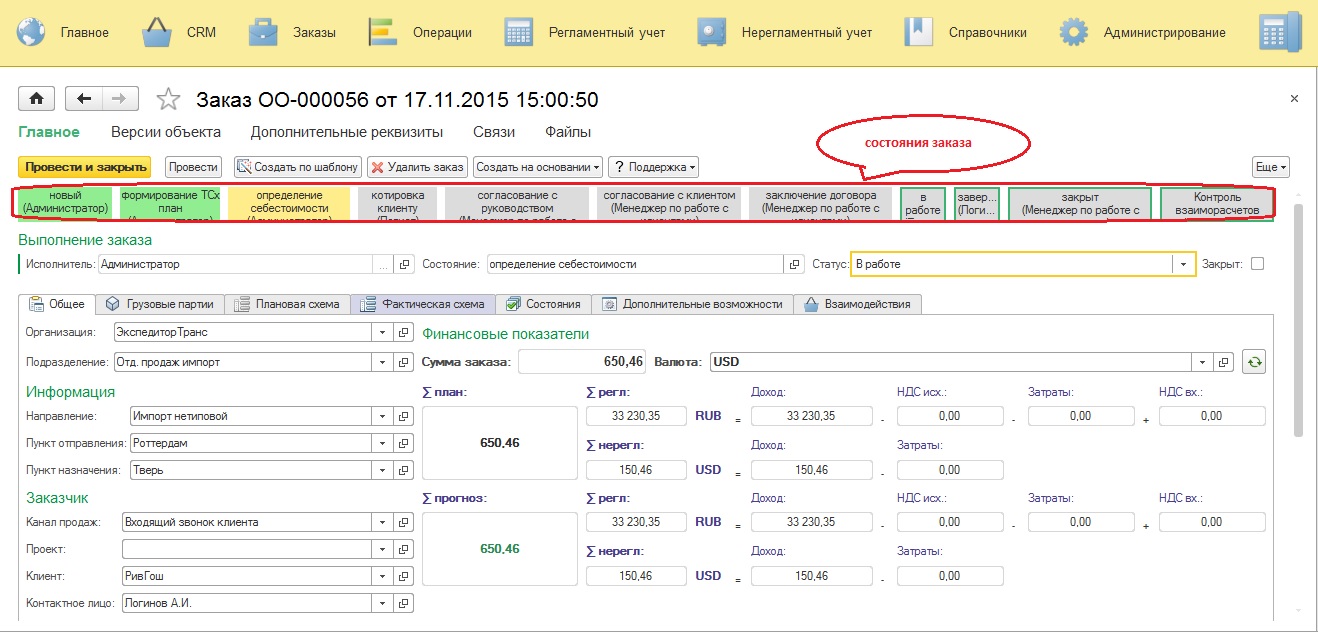Open Валюта record with open icon
Image resolution: width=1318 pixels, height=632 pixels.
1226,362
